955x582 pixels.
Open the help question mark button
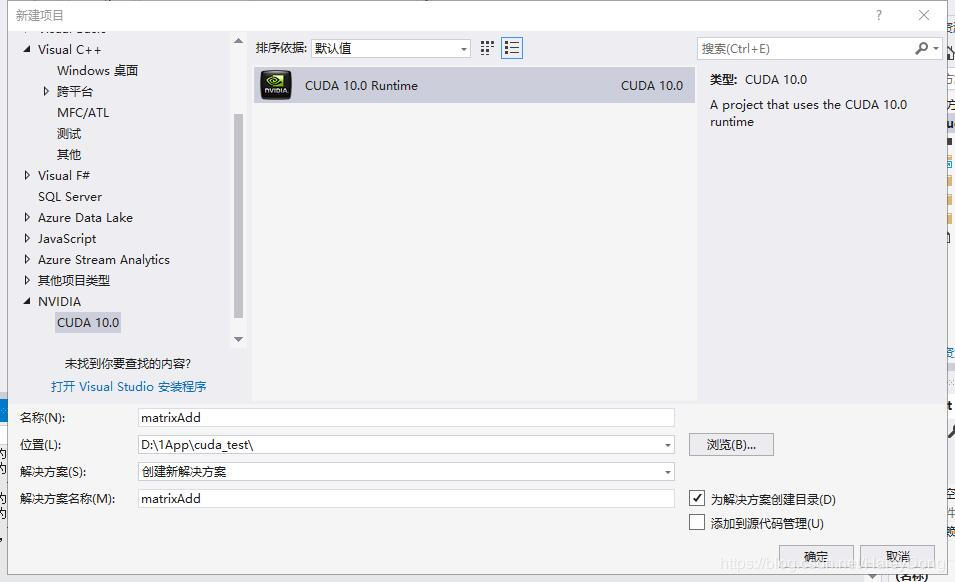tap(879, 15)
